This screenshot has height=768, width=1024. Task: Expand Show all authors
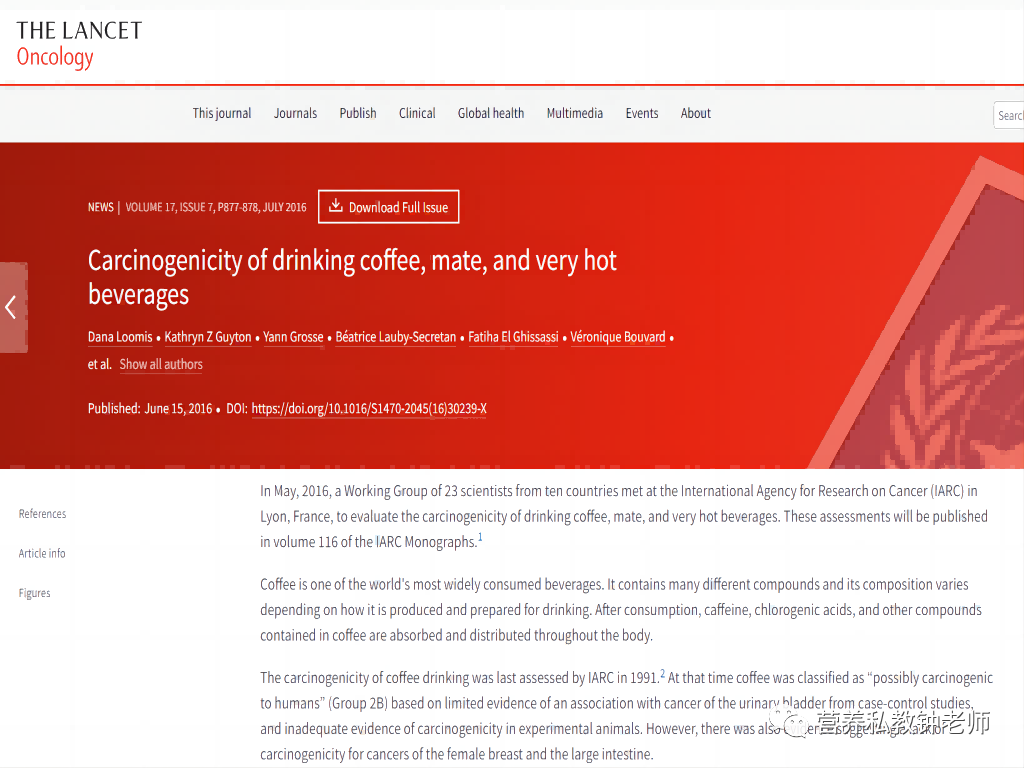(x=161, y=364)
